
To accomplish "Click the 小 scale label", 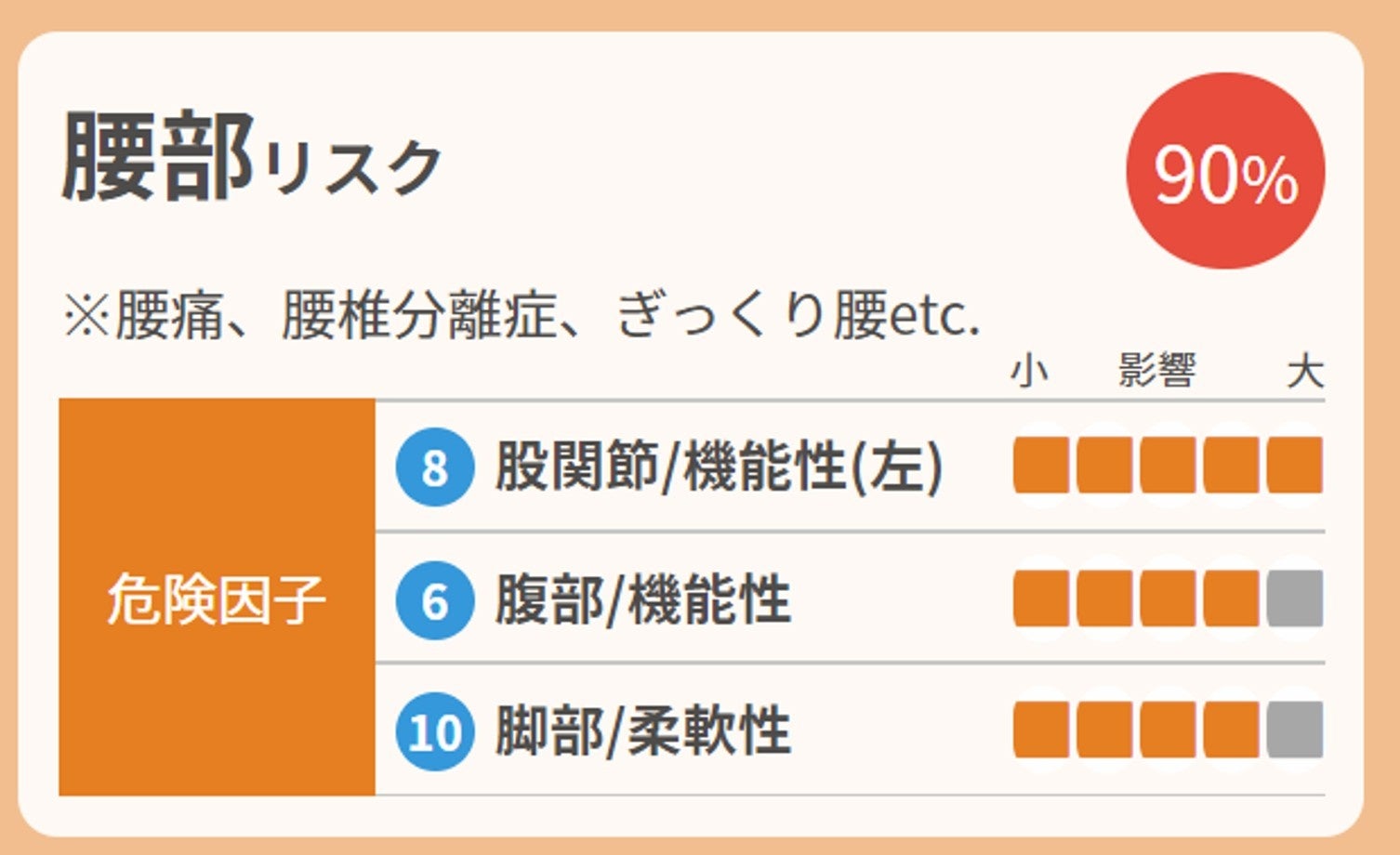I will coord(1029,371).
